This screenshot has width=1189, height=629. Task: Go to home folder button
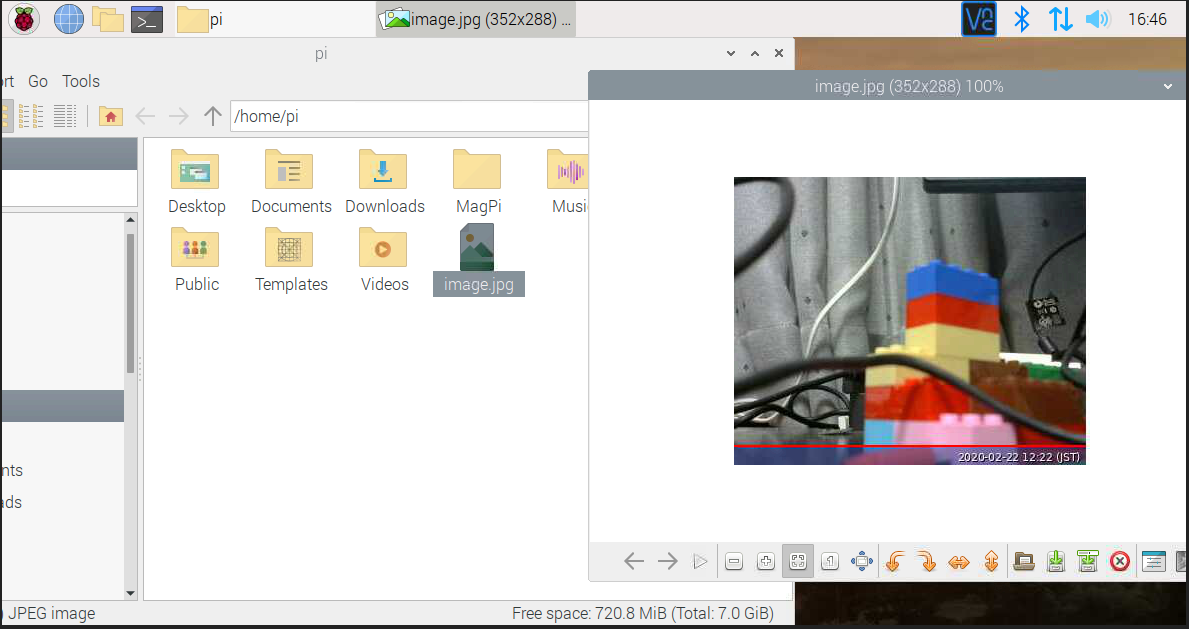[x=110, y=117]
